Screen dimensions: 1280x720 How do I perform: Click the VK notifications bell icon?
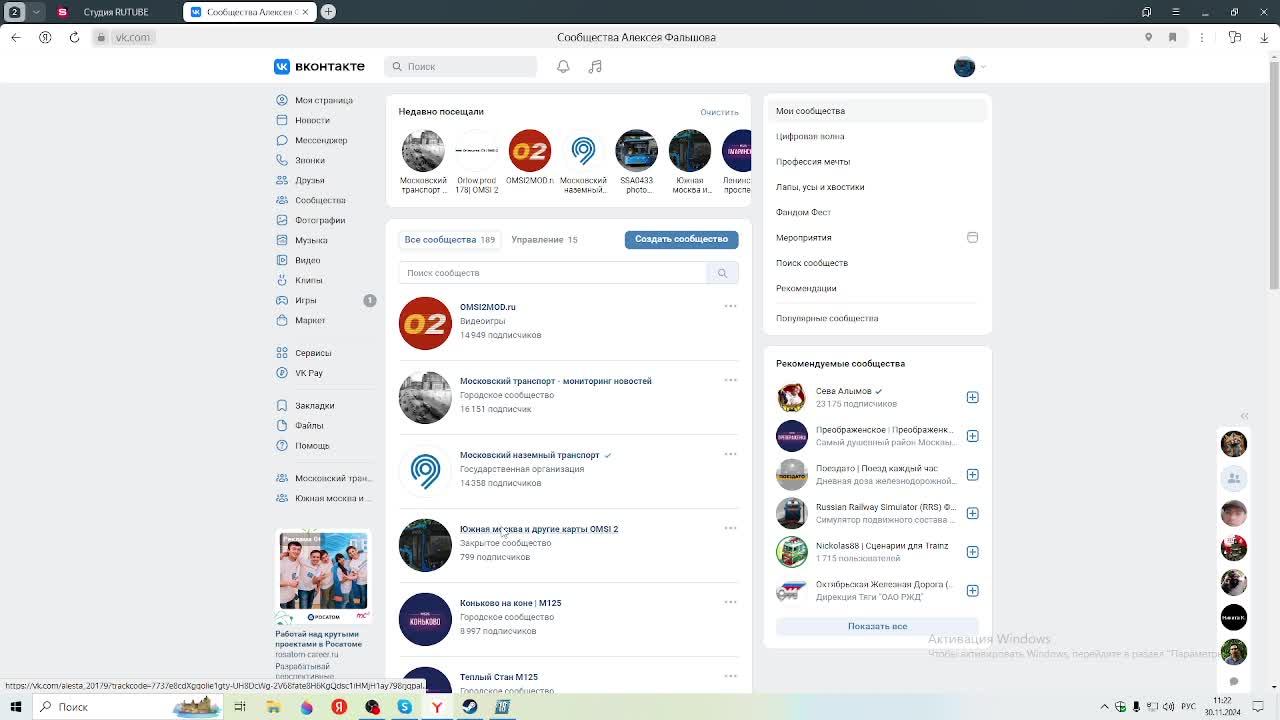pyautogui.click(x=563, y=66)
